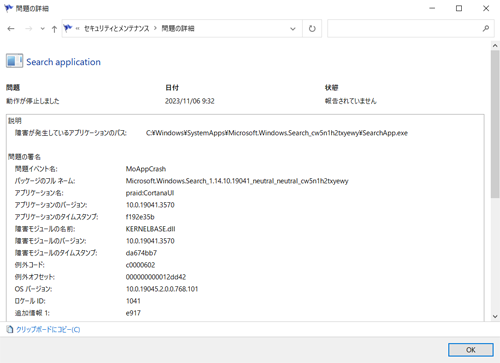This screenshot has height=363, width=500.
Task: Select exception code c0000602
Action: click(140, 265)
